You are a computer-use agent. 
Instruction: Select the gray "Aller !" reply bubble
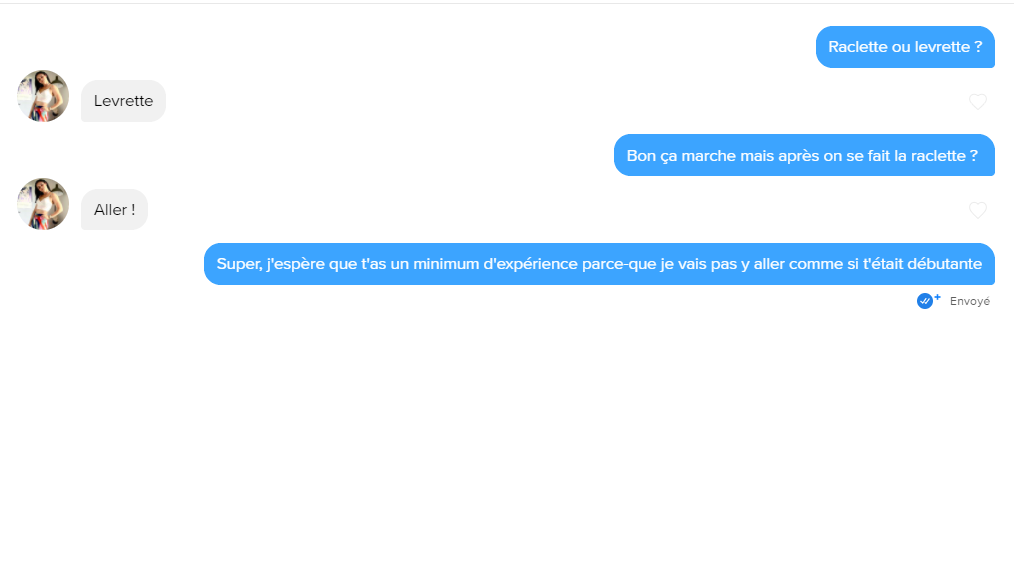pyautogui.click(x=114, y=209)
